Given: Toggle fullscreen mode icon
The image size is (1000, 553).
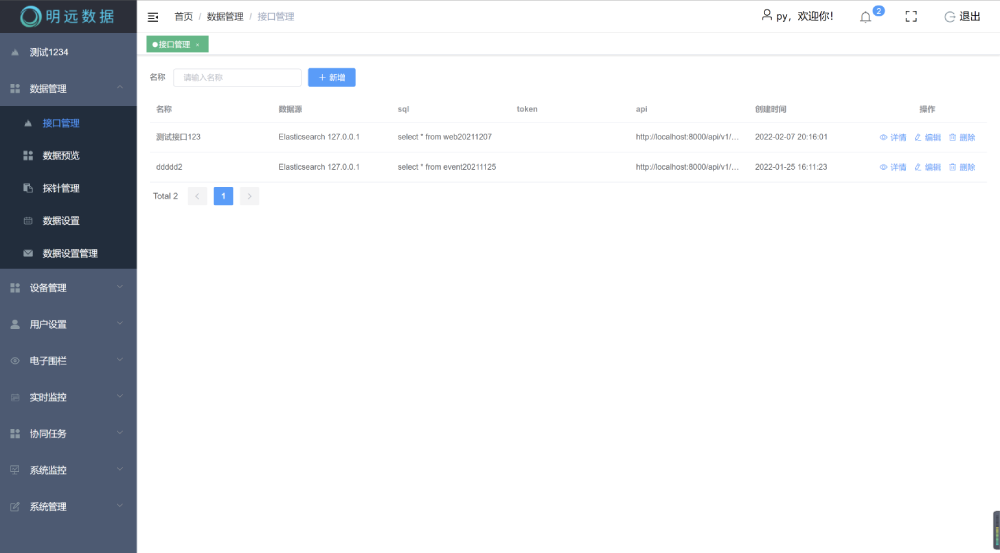Looking at the screenshot, I should tap(911, 17).
